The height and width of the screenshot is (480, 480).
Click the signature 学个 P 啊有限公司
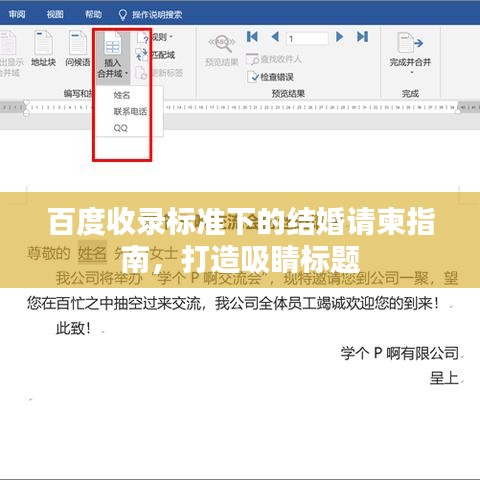pyautogui.click(x=400, y=353)
